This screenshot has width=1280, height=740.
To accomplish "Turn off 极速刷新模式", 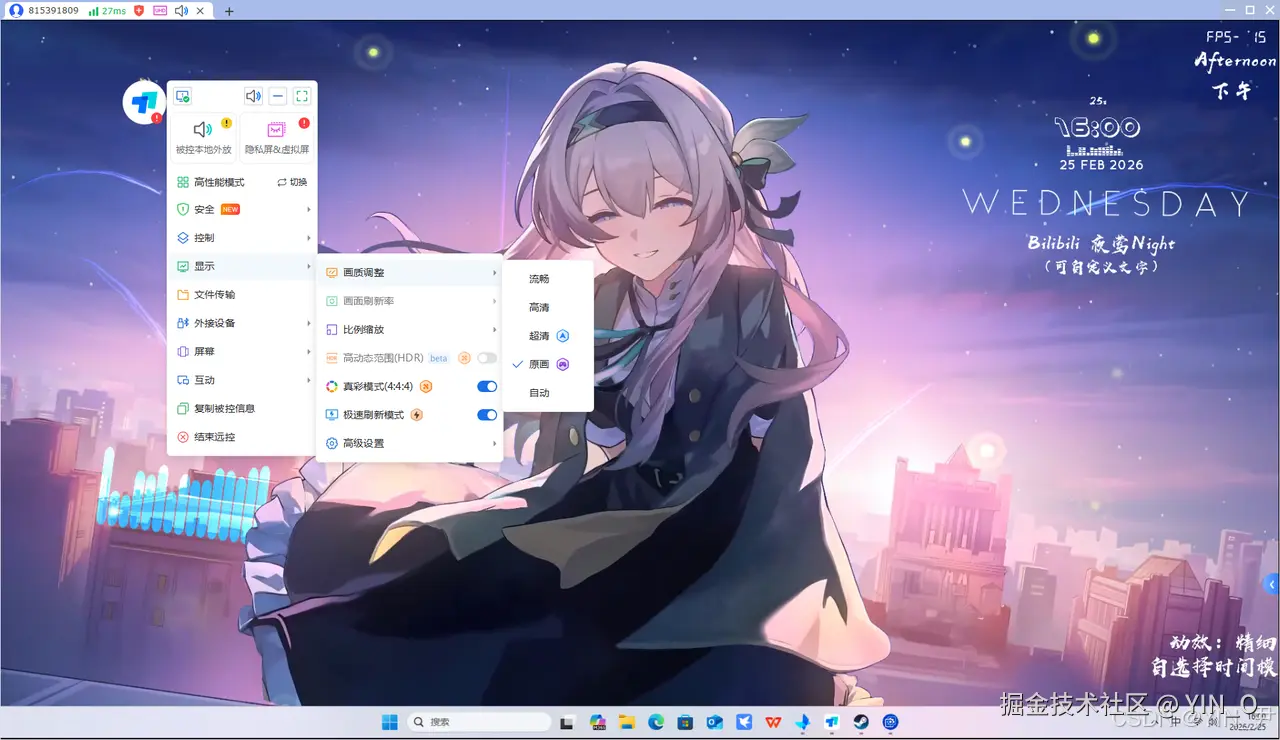I will (x=486, y=414).
